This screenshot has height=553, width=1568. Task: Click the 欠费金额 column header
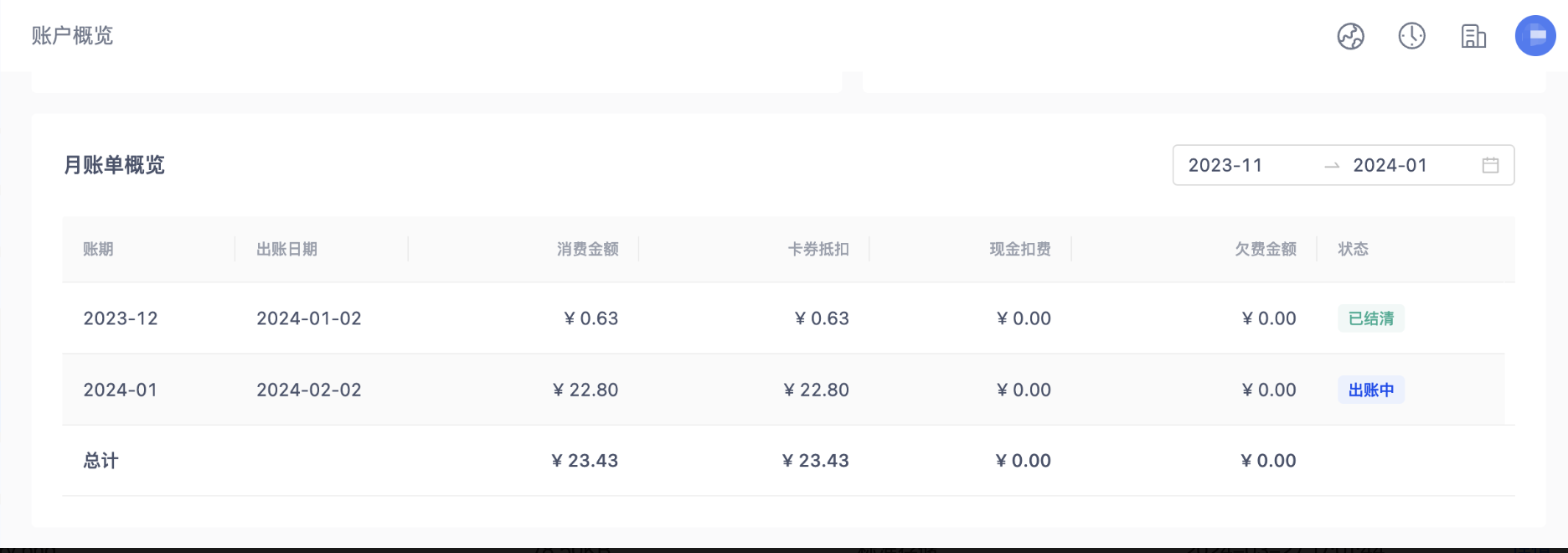pos(1265,249)
